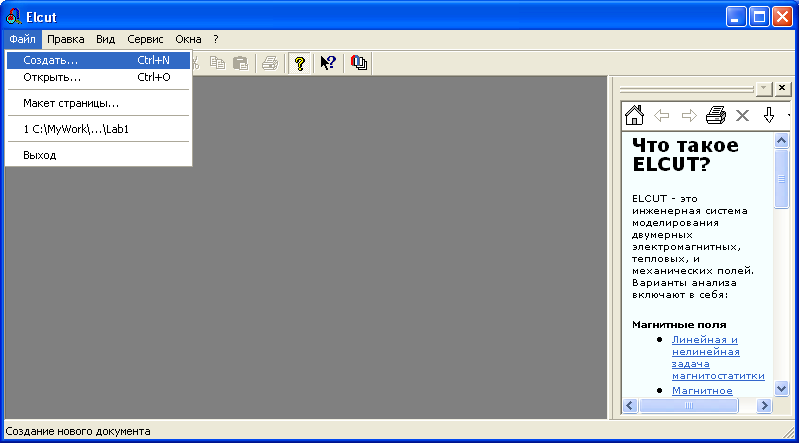The height and width of the screenshot is (443, 799).
Task: Close the help pane
Action: [782, 88]
